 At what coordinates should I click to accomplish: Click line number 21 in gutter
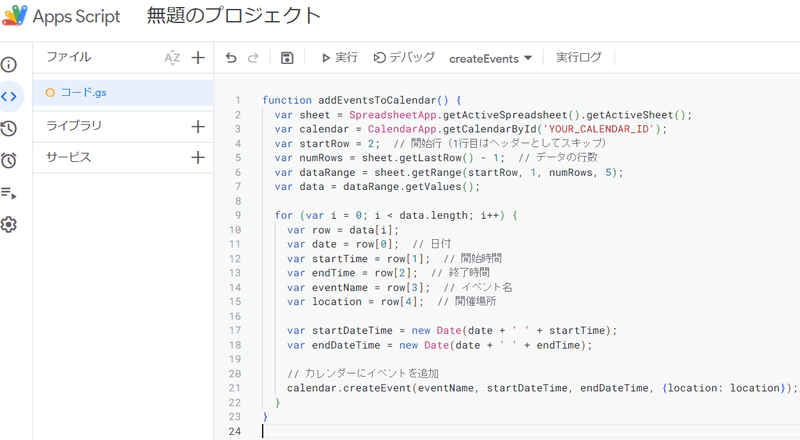click(235, 388)
